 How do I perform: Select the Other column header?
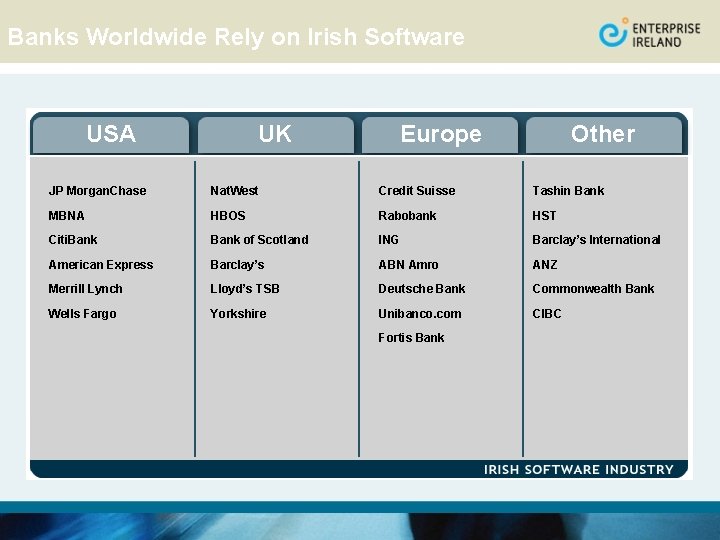point(603,135)
